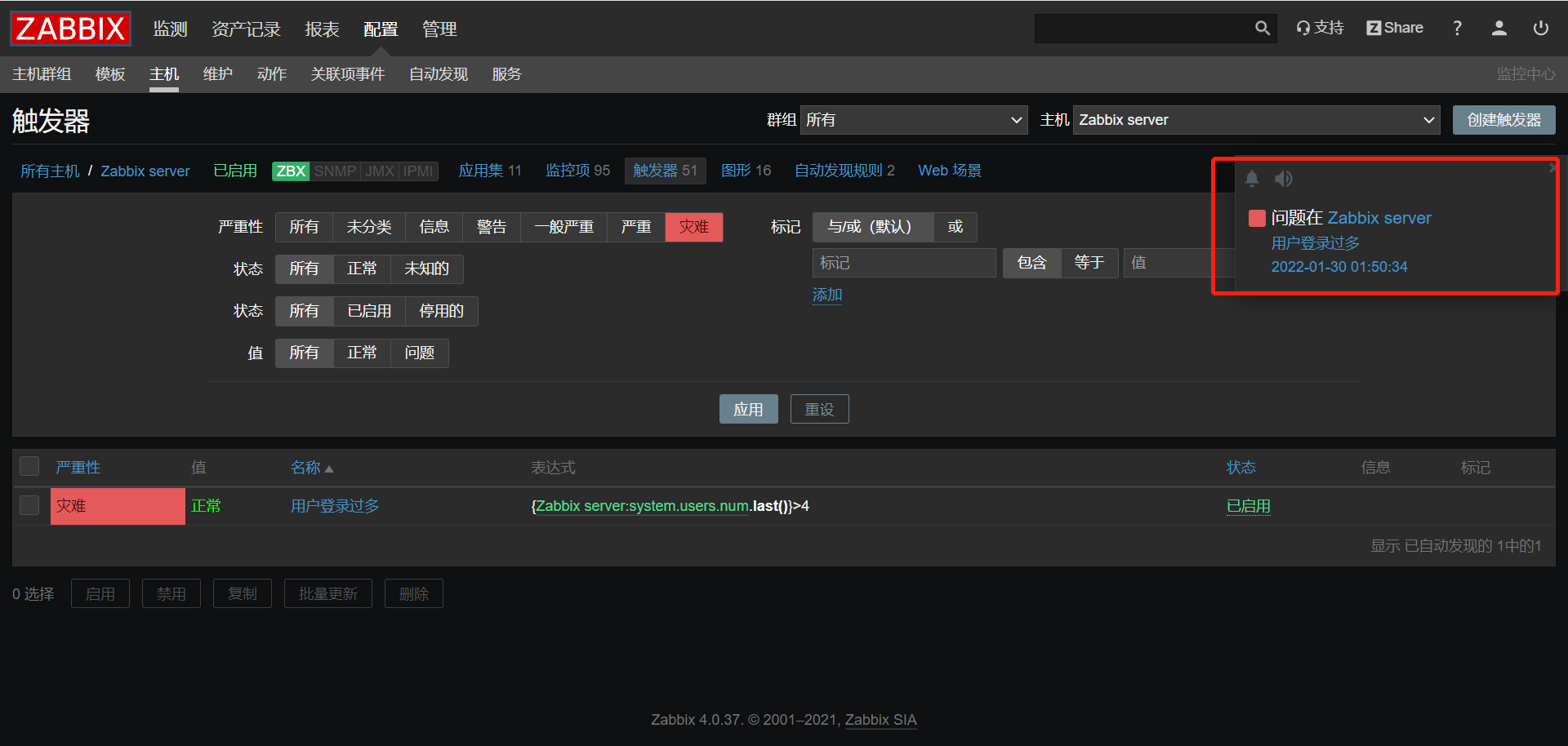Open the user profile icon
Viewport: 1568px width, 746px height.
pyautogui.click(x=1499, y=28)
